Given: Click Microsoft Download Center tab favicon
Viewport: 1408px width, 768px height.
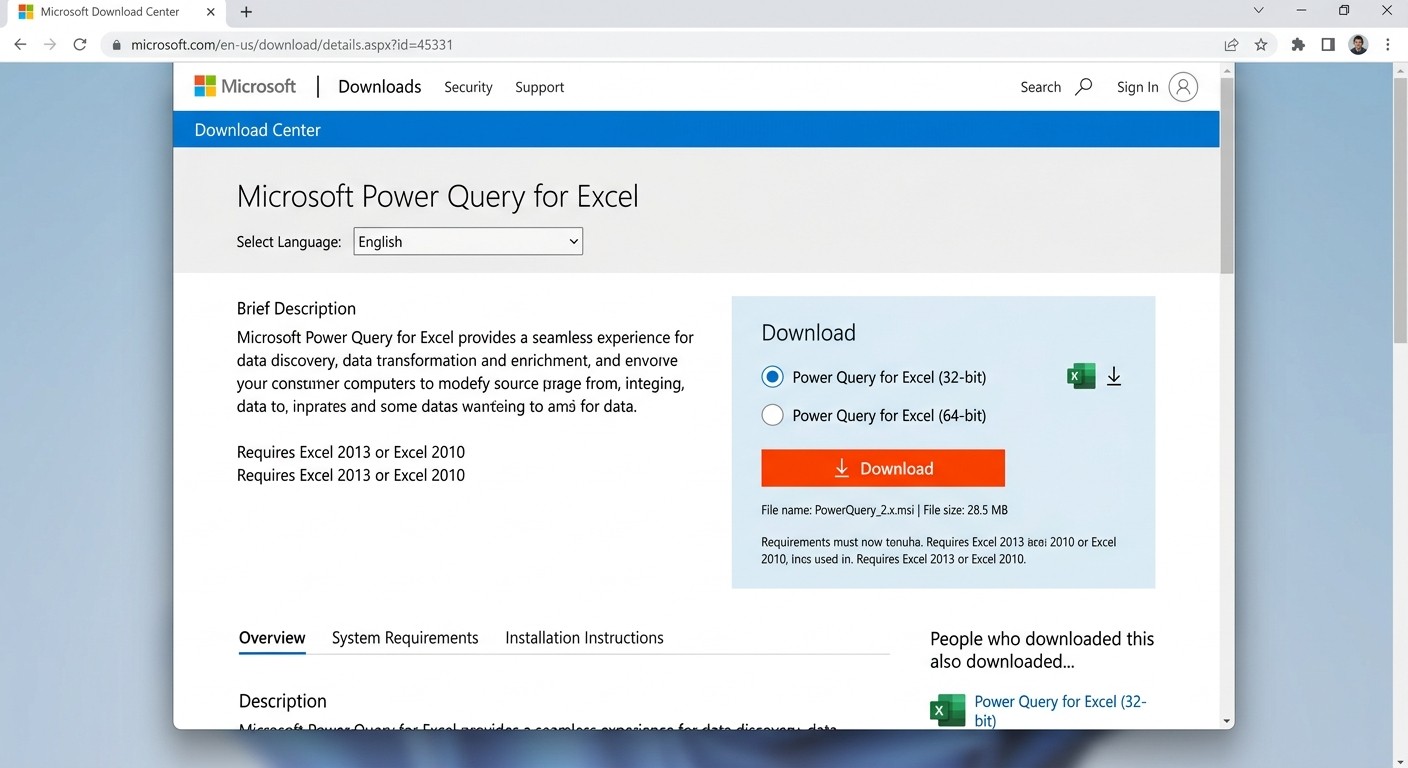Looking at the screenshot, I should pyautogui.click(x=26, y=12).
